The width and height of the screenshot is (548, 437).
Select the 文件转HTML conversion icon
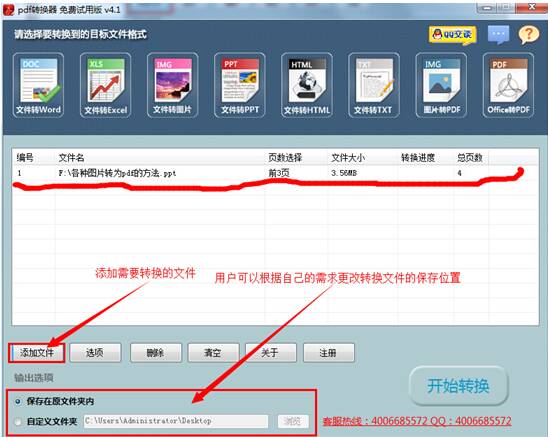click(307, 85)
